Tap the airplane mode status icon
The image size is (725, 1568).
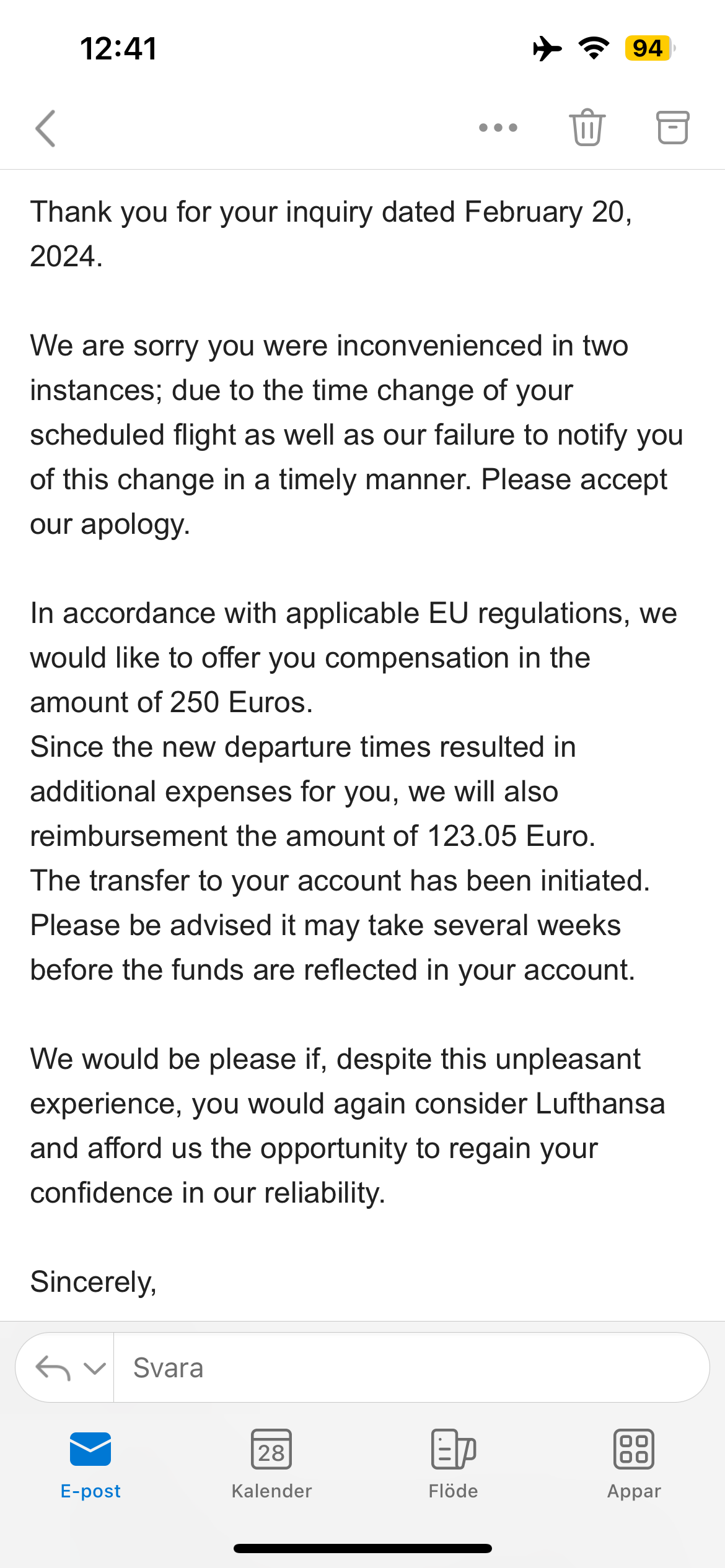(547, 48)
